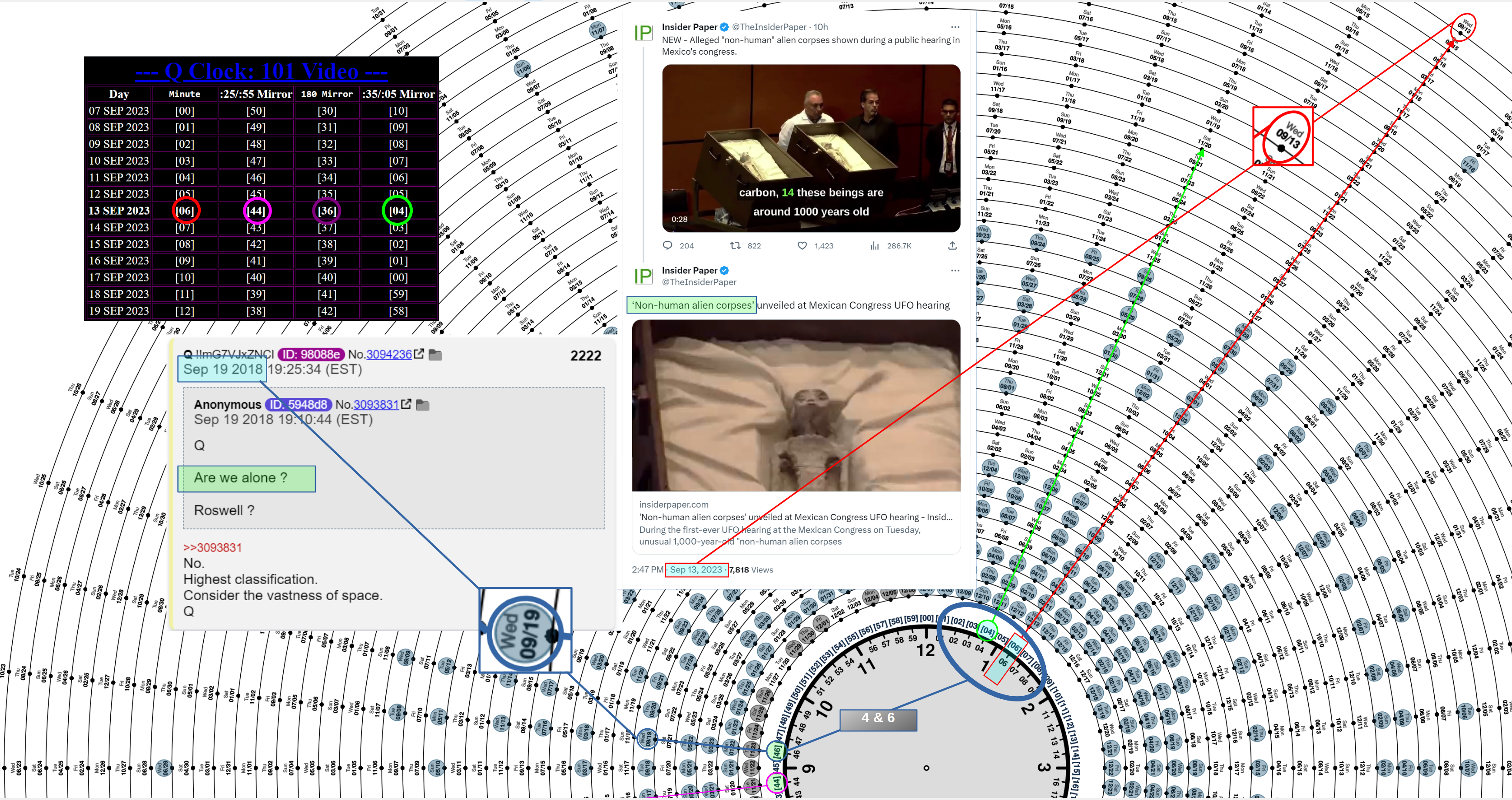Viewport: 1512px width, 800px height.
Task: Like the tweet with 1,423 likes
Action: [802, 246]
